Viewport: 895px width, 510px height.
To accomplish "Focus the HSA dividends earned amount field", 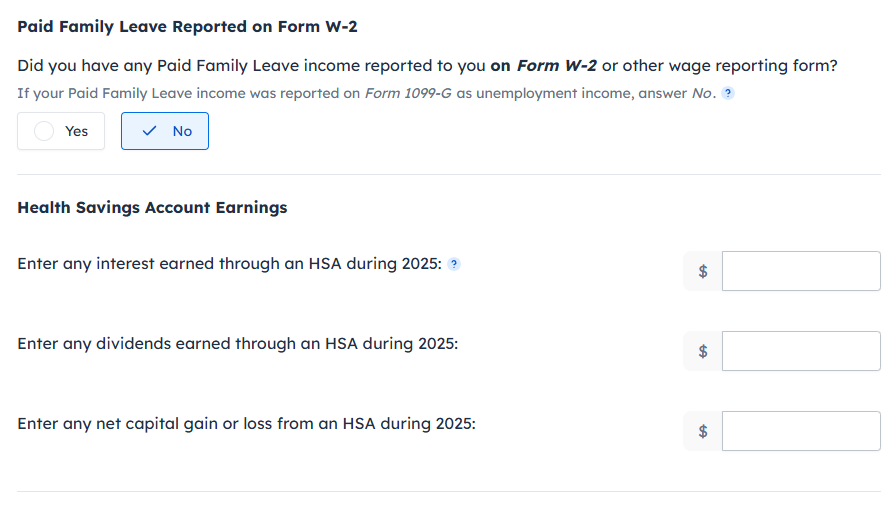I will coord(800,351).
